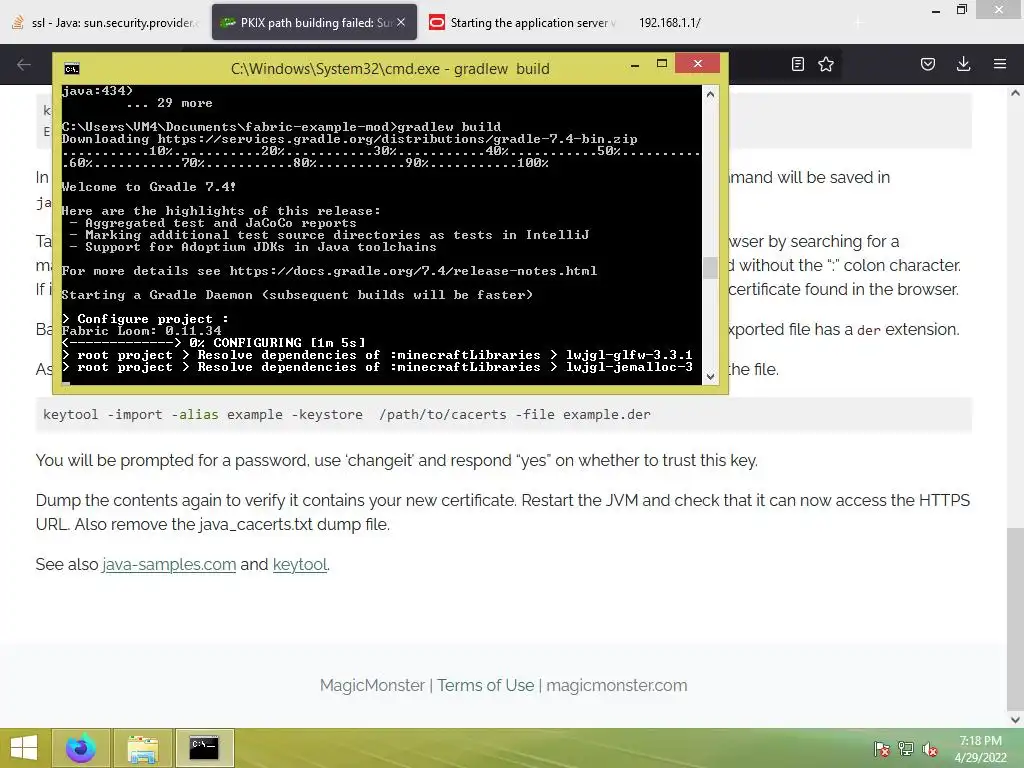
Task: Switch to the Starting the application server tab
Action: (x=522, y=23)
